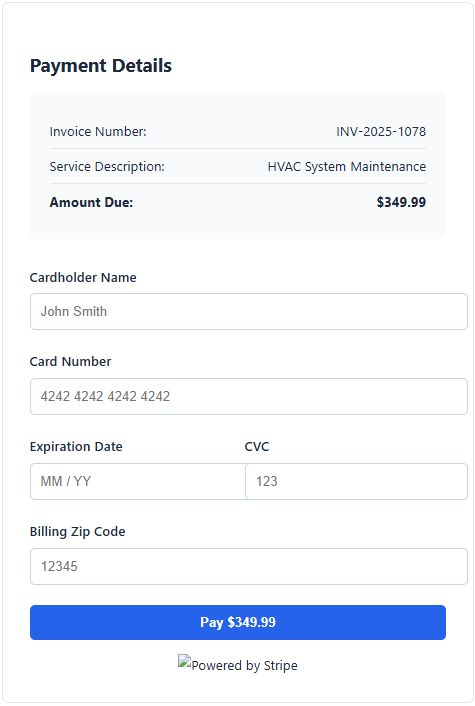Click the Powered by Stripe text

coord(244,665)
